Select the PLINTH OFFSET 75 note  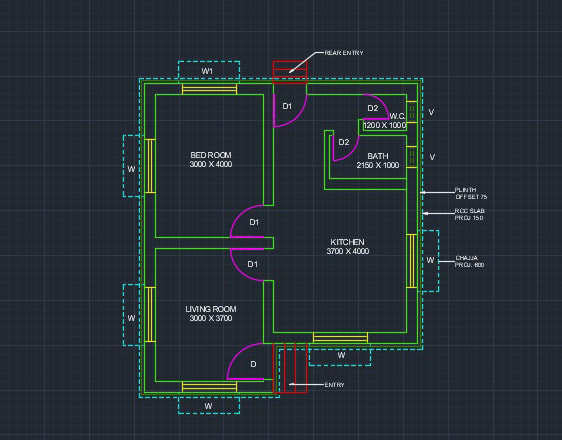coord(471,193)
